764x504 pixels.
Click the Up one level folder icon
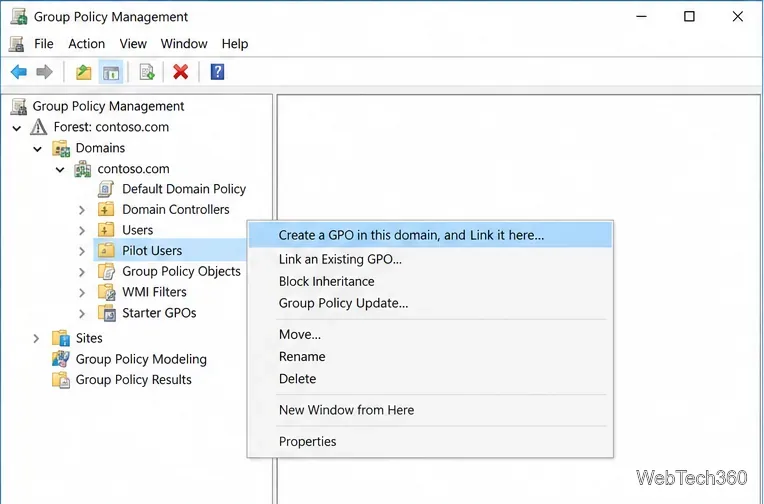tap(83, 72)
